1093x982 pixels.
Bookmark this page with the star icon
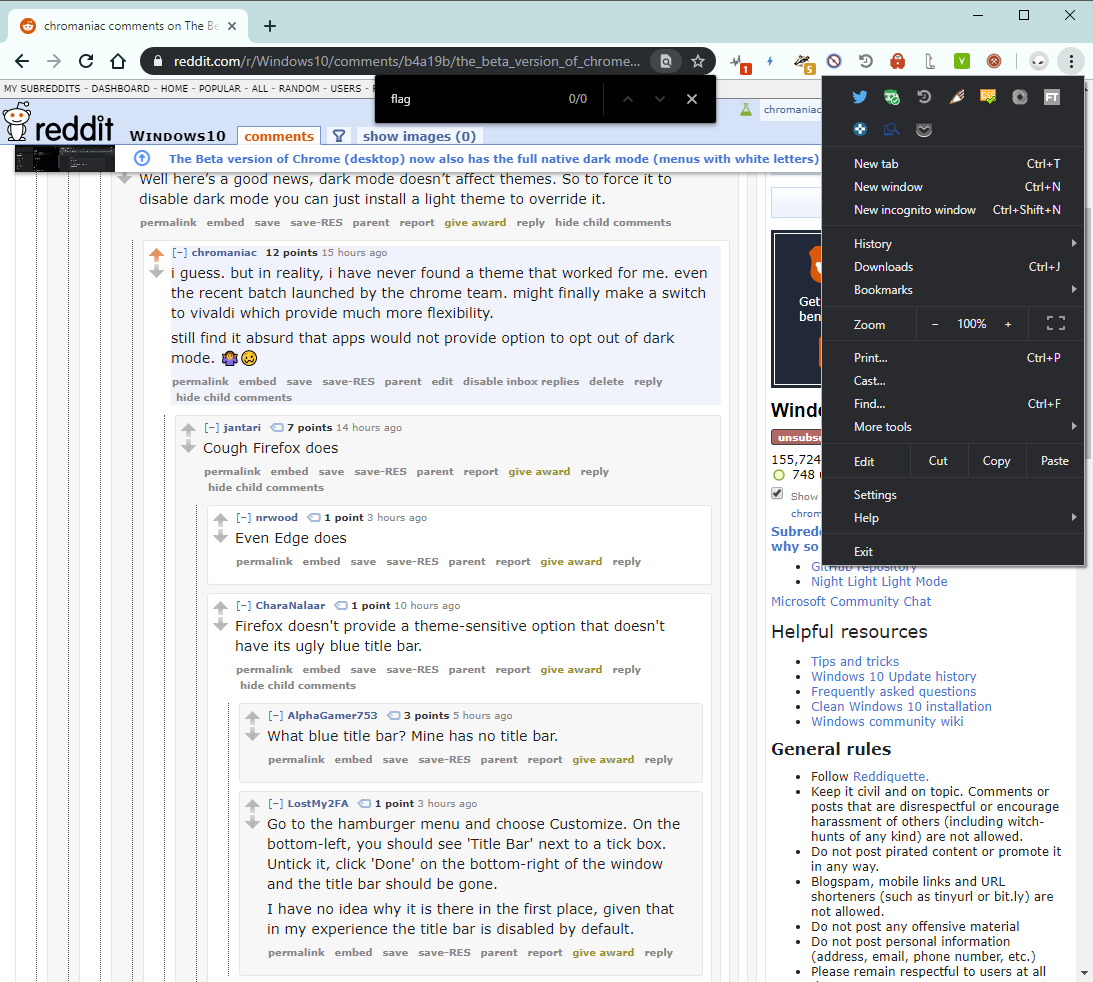tap(698, 61)
